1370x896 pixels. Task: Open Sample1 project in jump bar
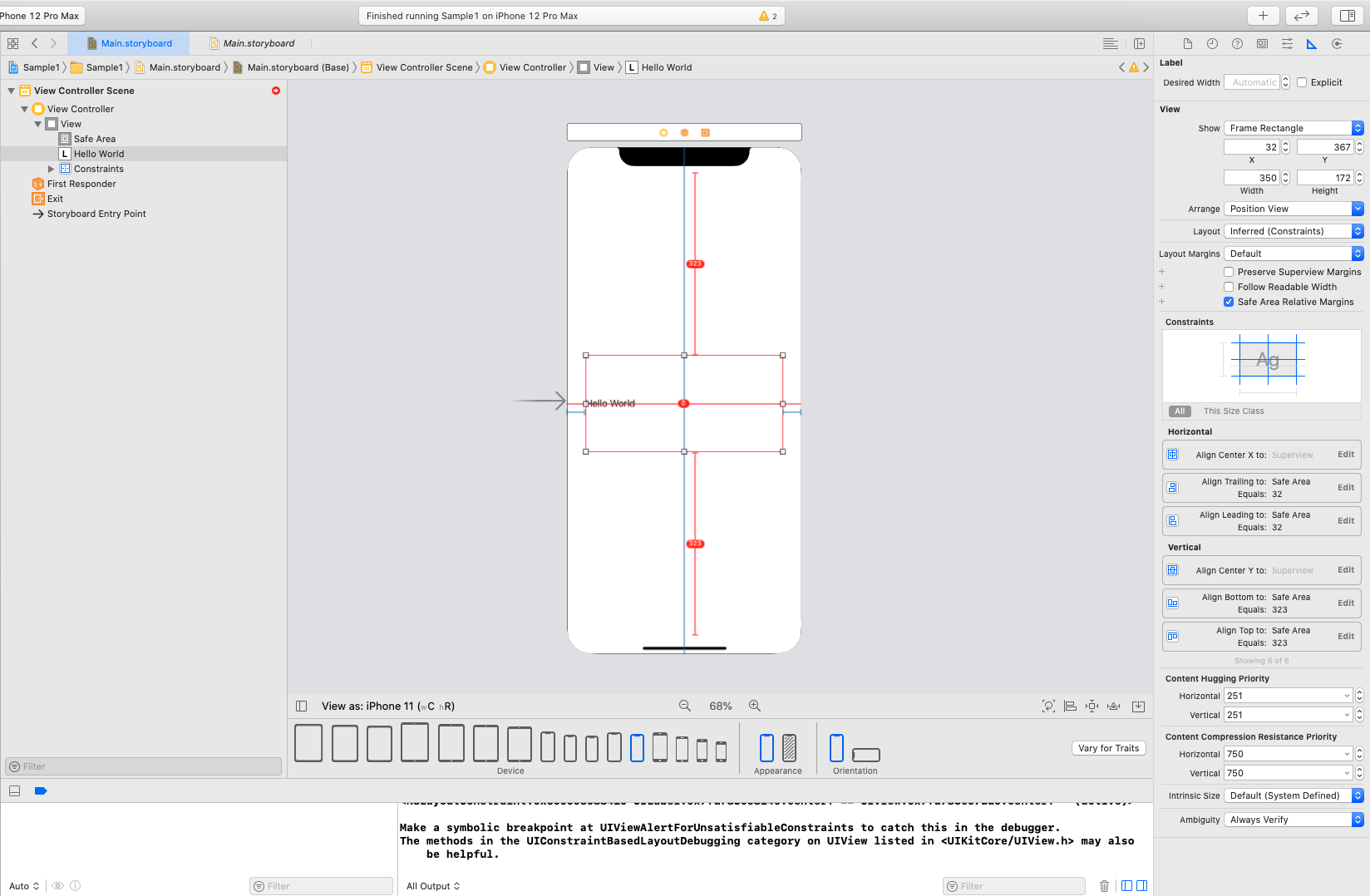tap(33, 67)
